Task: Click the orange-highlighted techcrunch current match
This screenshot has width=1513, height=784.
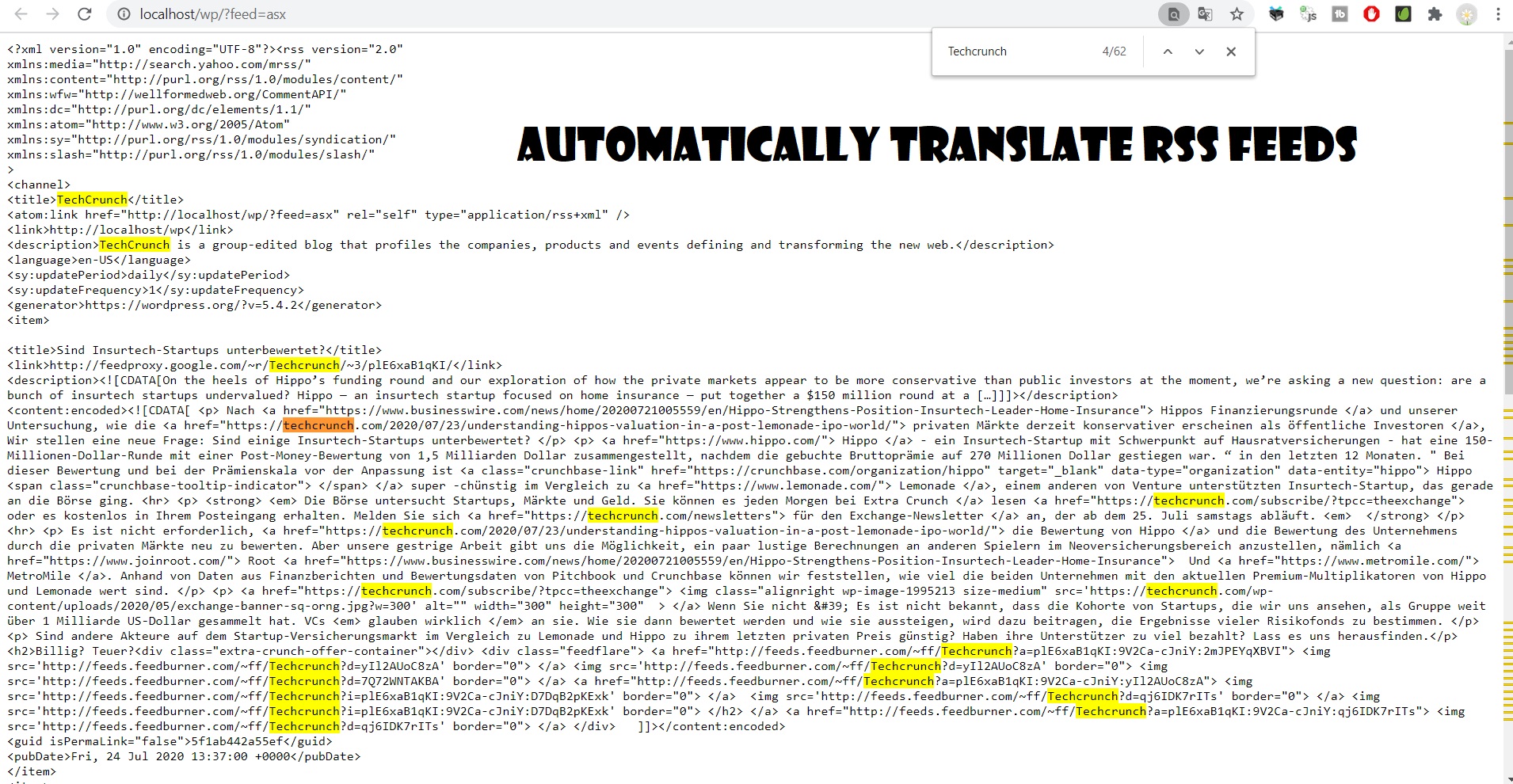Action: [x=318, y=425]
